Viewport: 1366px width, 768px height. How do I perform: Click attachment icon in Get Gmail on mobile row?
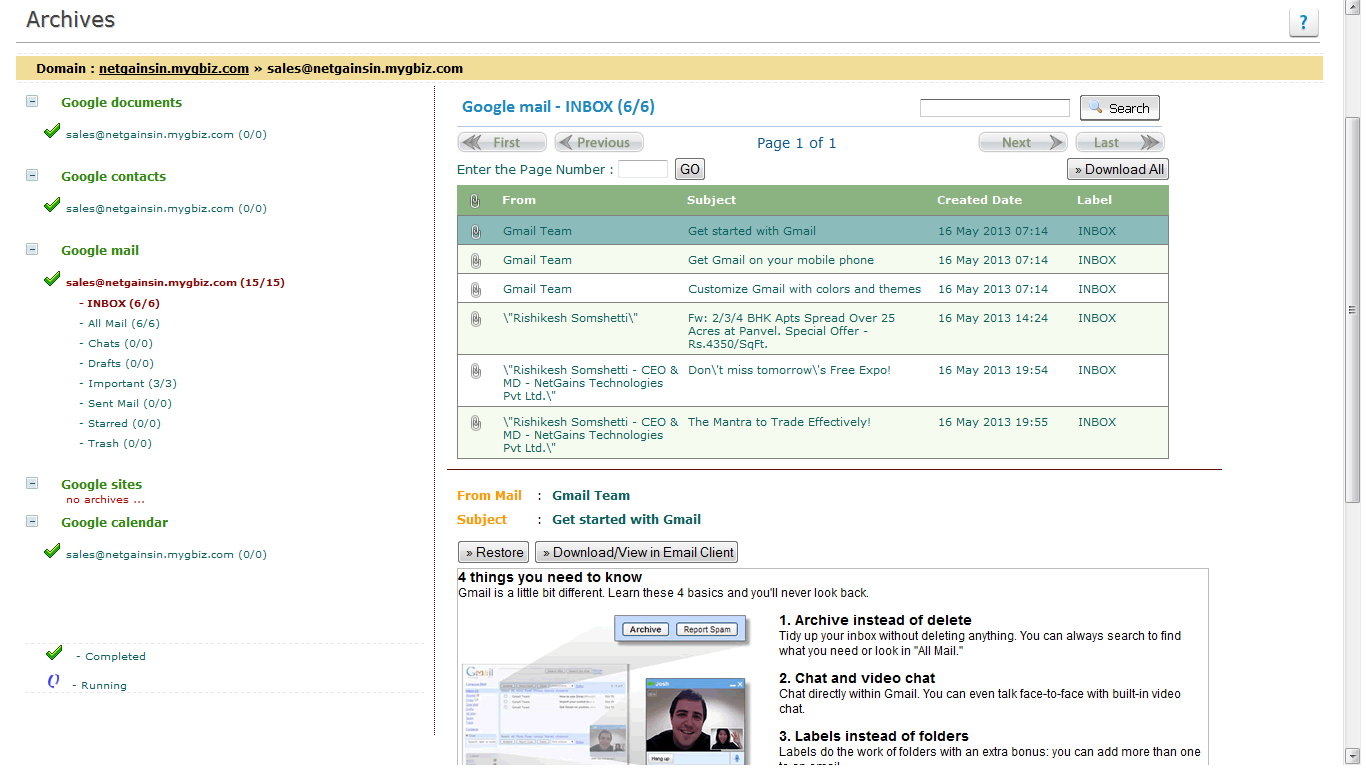475,260
